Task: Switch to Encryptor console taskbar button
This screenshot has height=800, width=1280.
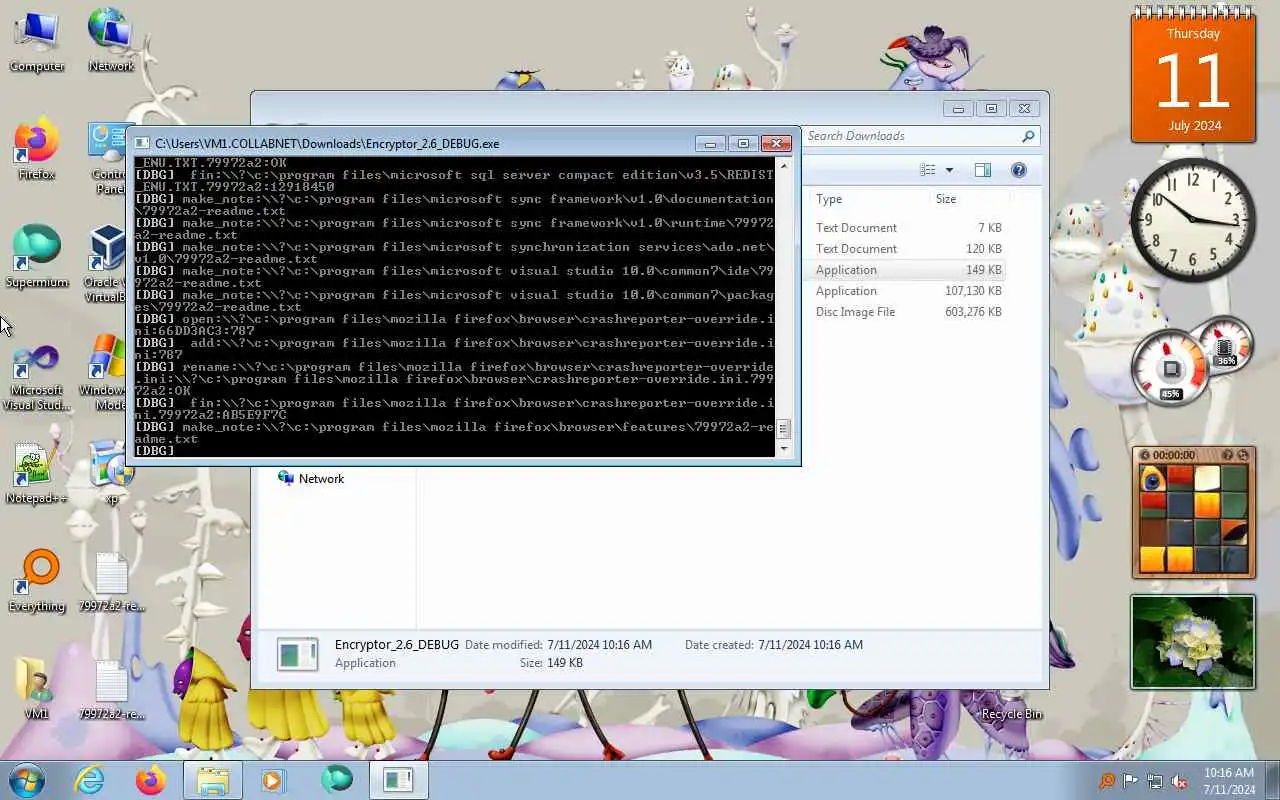Action: (398, 780)
